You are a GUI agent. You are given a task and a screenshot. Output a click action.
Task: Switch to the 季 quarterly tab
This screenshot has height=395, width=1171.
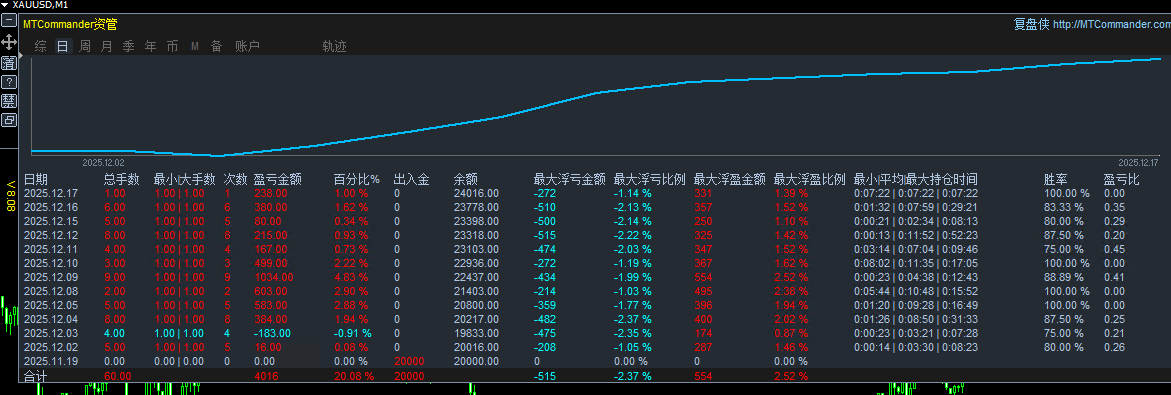(128, 46)
